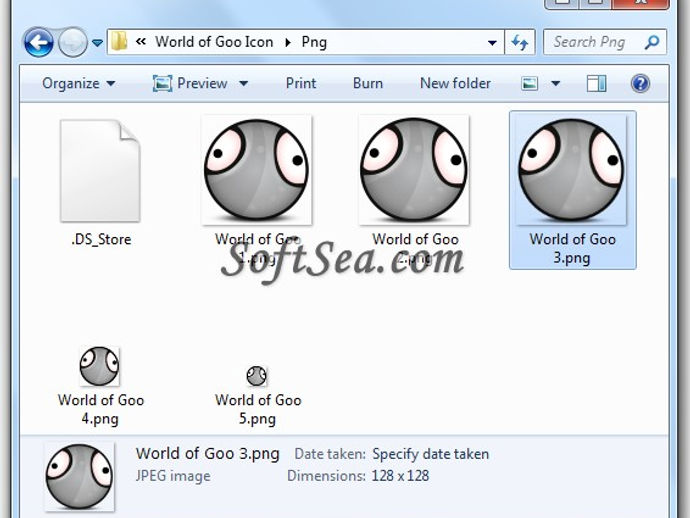Select World of Goo 5.png thumbnail
Screen dimensions: 690x518
click(257, 376)
